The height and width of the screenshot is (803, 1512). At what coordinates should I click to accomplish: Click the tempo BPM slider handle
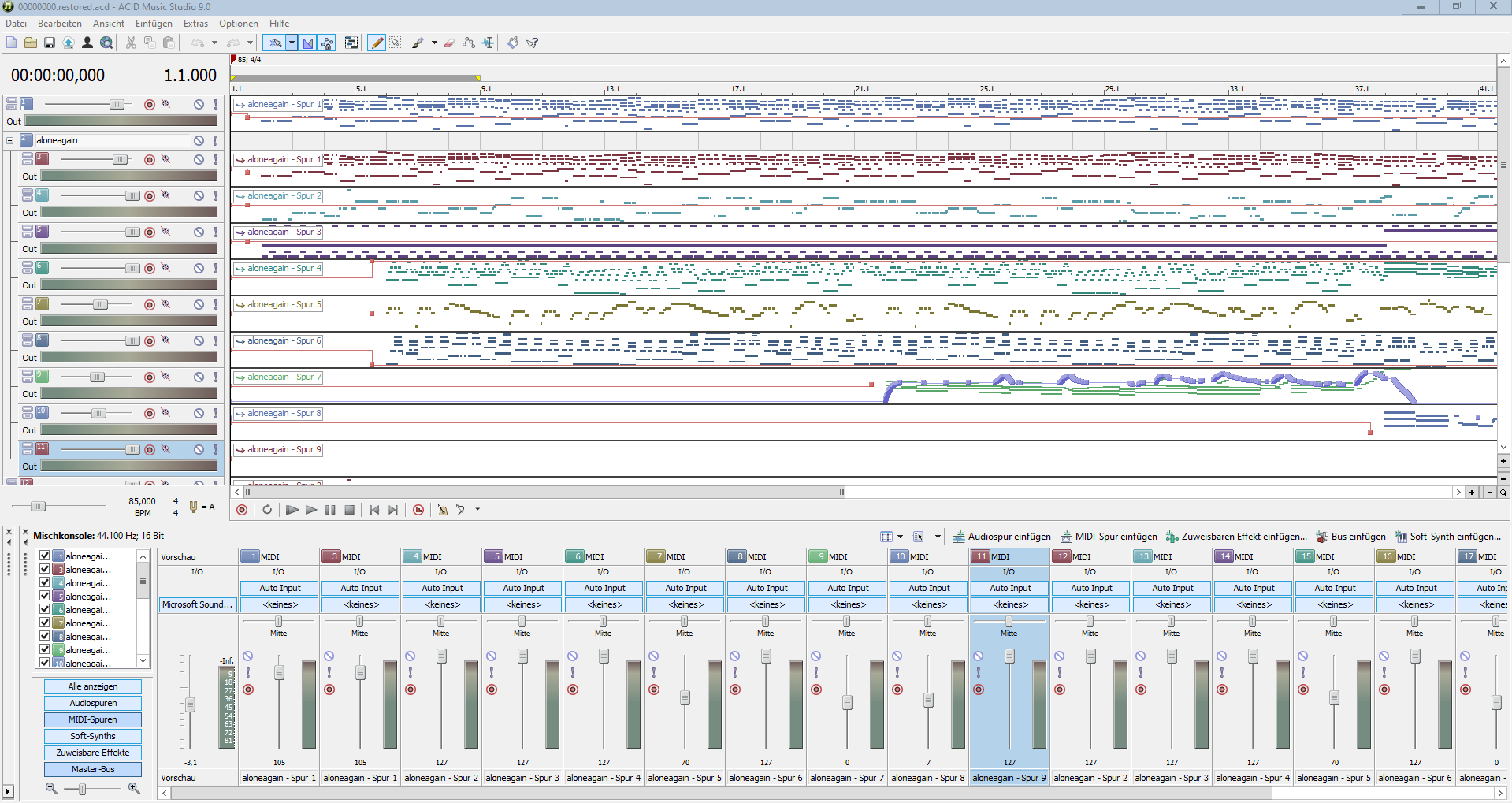[38, 506]
